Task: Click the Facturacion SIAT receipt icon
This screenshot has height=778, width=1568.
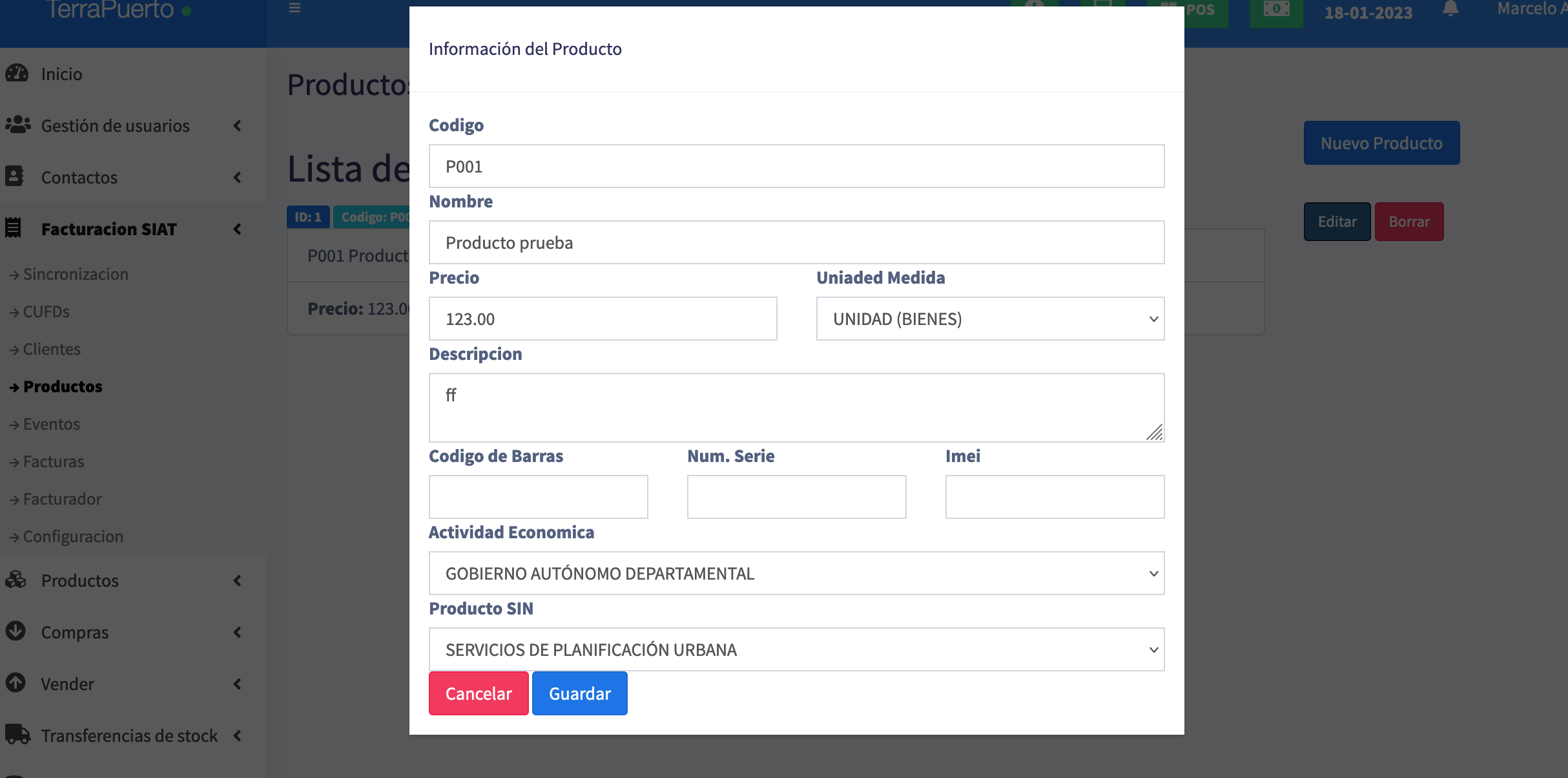Action: point(14,228)
